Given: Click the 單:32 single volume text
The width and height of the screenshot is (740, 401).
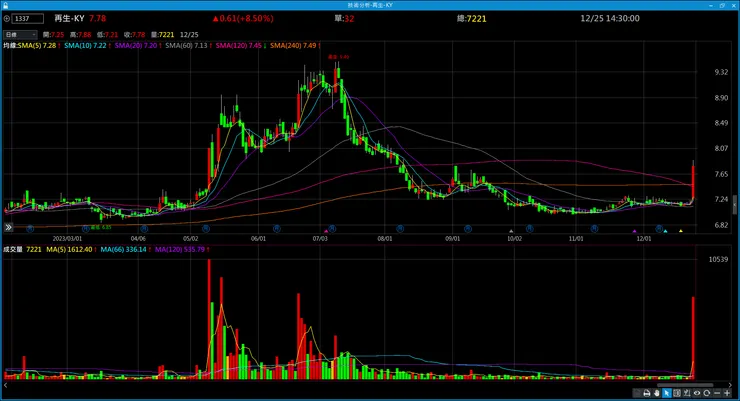Looking at the screenshot, I should click(344, 18).
